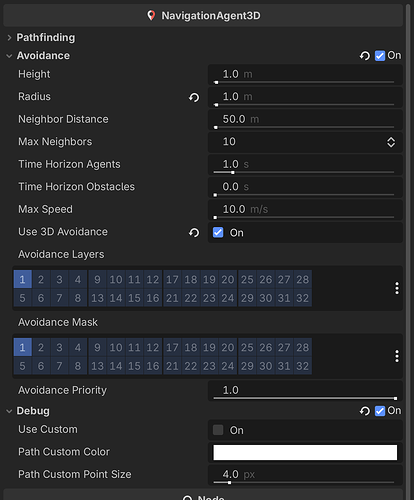Image resolution: width=414 pixels, height=500 pixels.
Task: Toggle the Use 3D Avoidance checkbox
Action: pyautogui.click(x=218, y=232)
